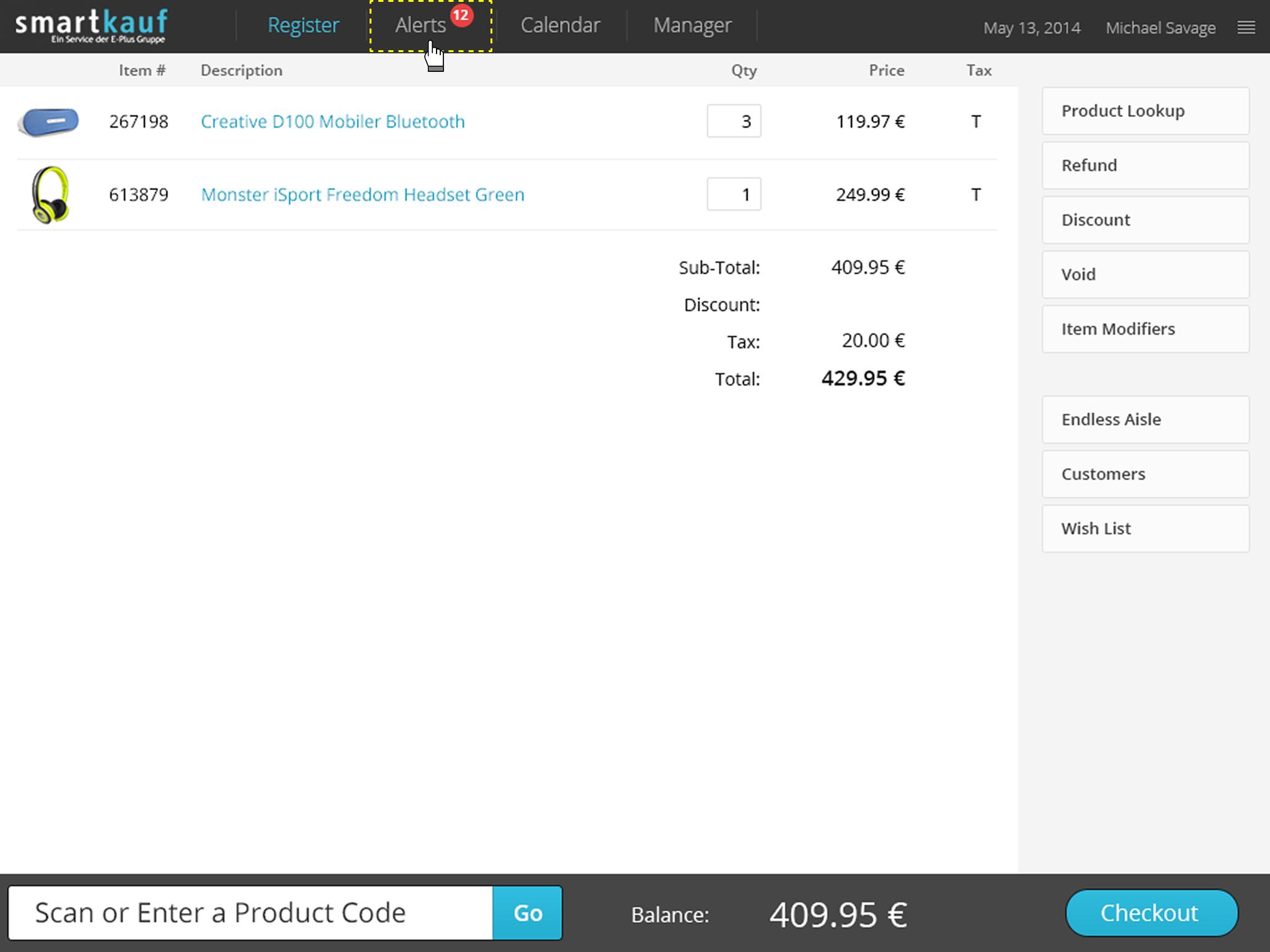Click quantity field for Creative D100
The width and height of the screenshot is (1270, 952).
pyautogui.click(x=734, y=121)
